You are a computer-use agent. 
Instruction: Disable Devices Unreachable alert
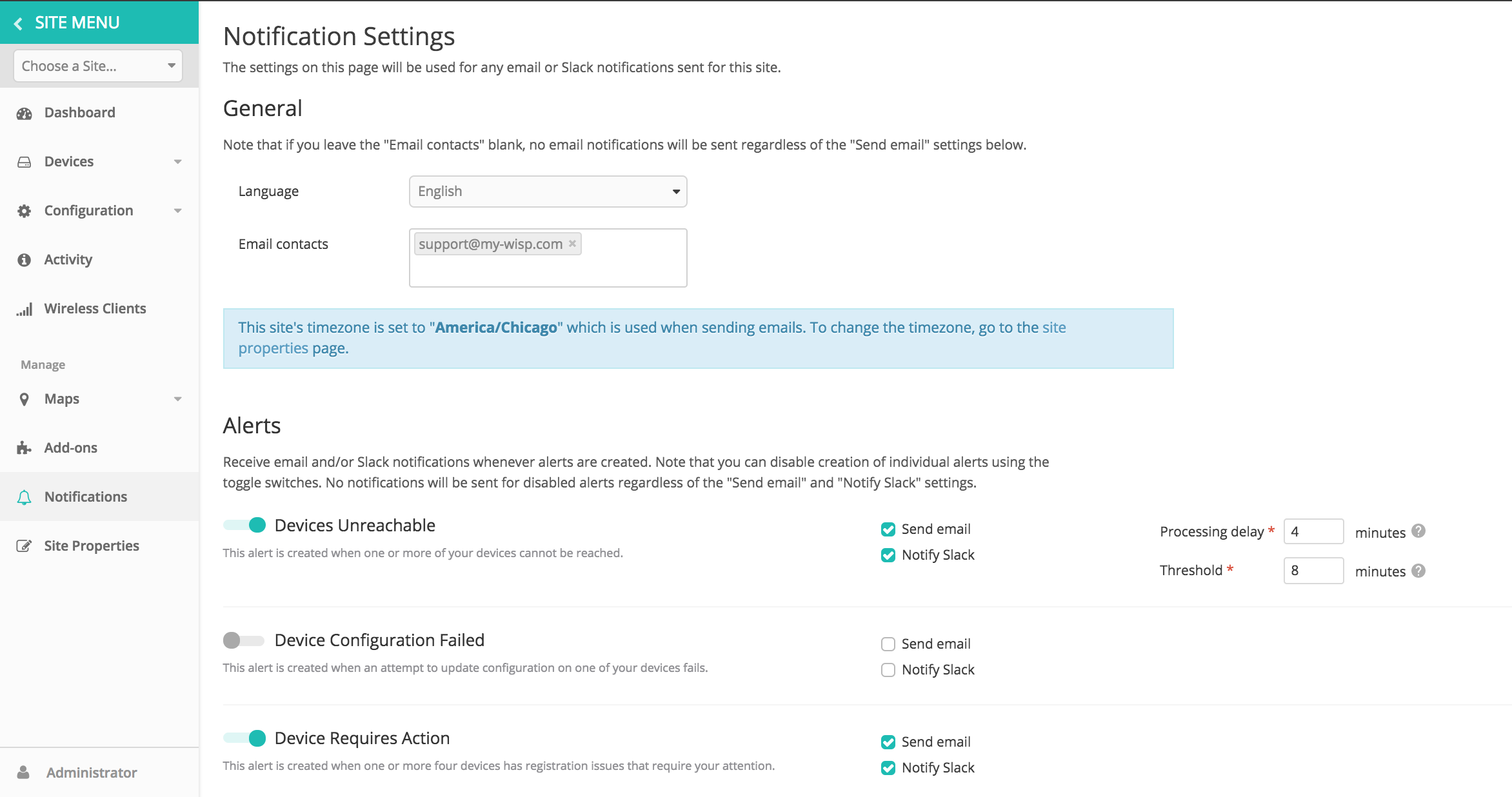pyautogui.click(x=244, y=526)
